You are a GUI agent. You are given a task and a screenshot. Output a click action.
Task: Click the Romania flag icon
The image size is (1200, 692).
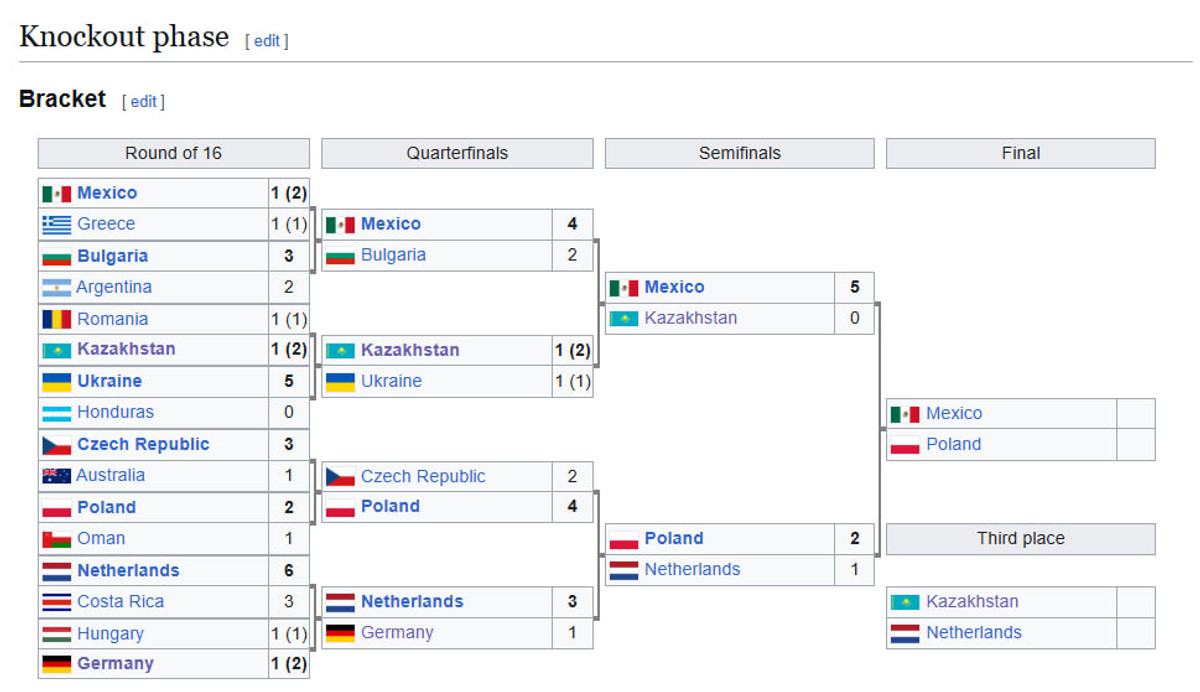tap(56, 320)
